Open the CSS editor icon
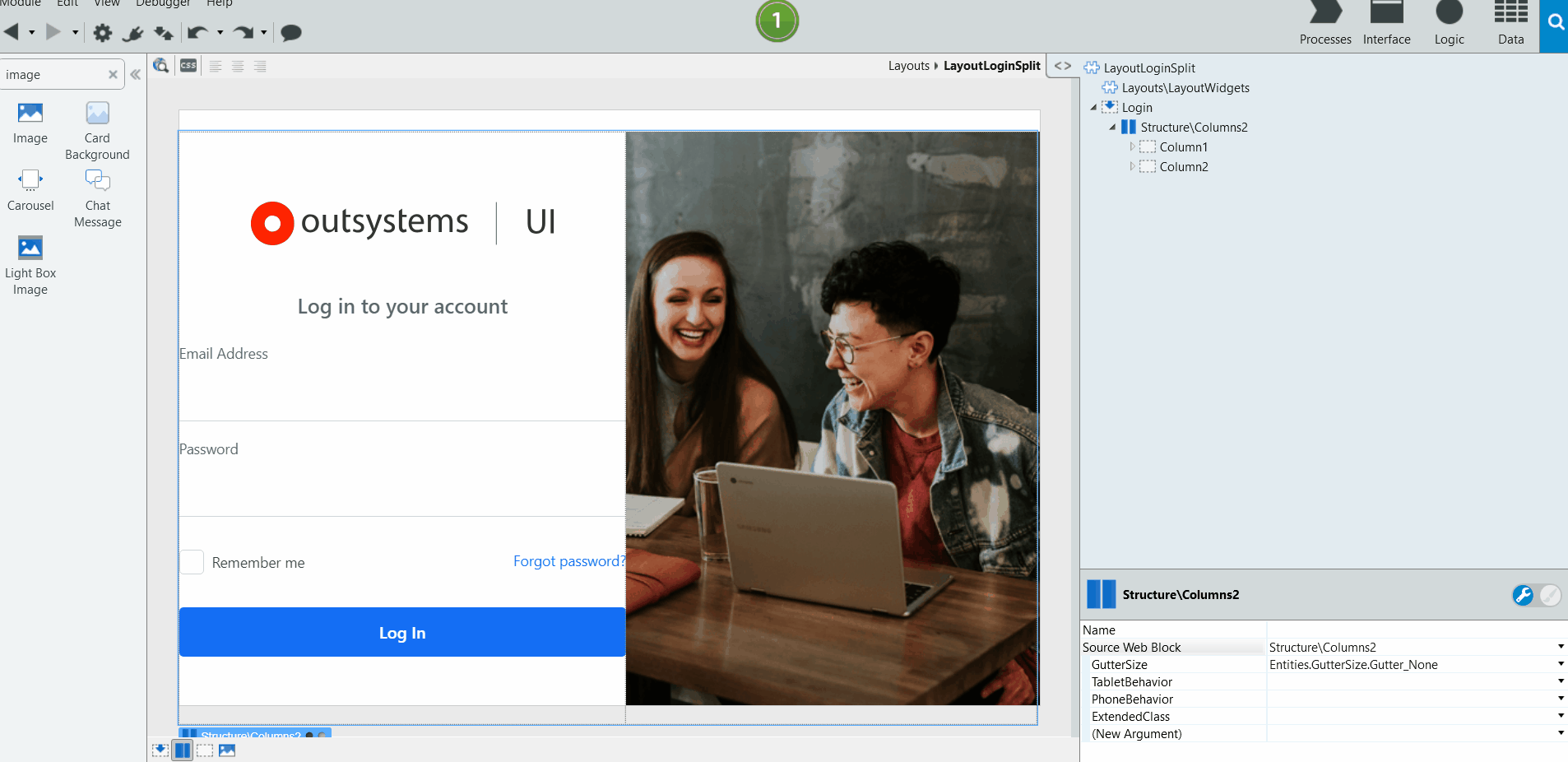1568x762 pixels. 188,66
